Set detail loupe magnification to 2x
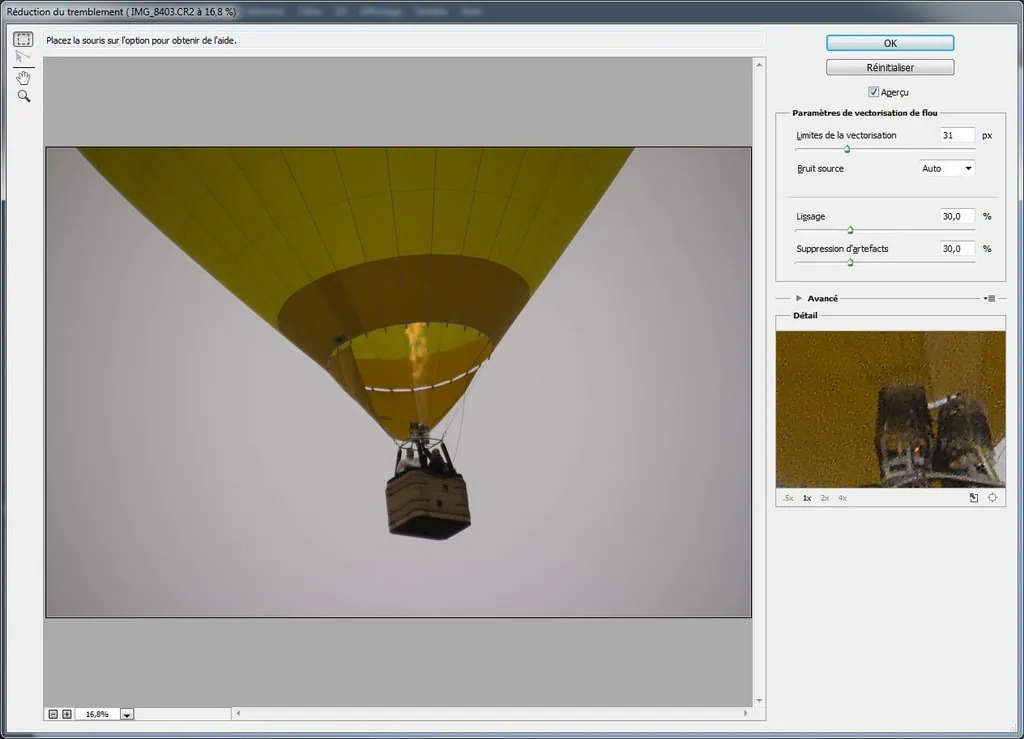This screenshot has width=1024, height=739. (x=825, y=498)
